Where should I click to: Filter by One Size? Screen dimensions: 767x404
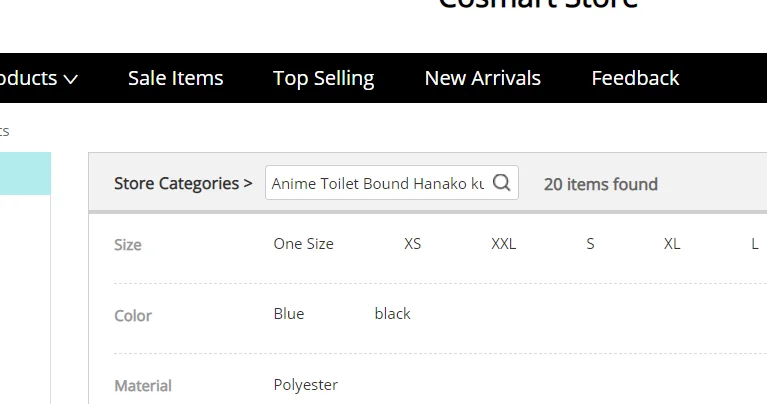pos(304,244)
